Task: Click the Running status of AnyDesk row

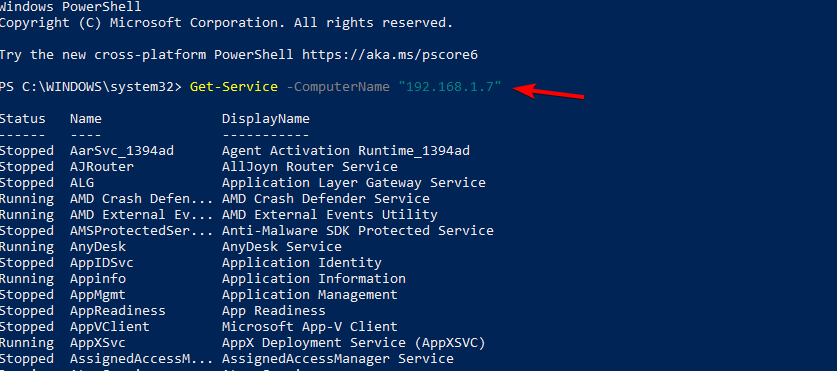Action: click(x=27, y=247)
